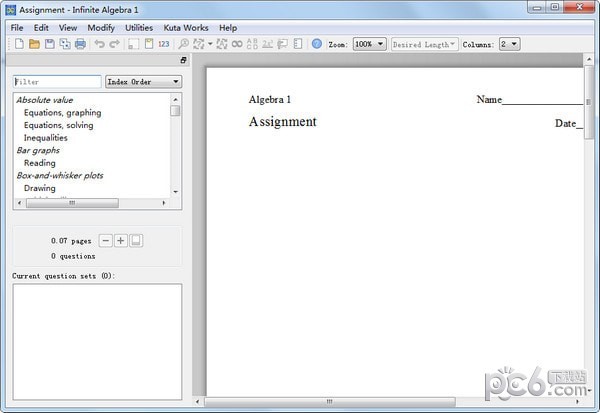Select Equations, graphing topic

point(62,113)
